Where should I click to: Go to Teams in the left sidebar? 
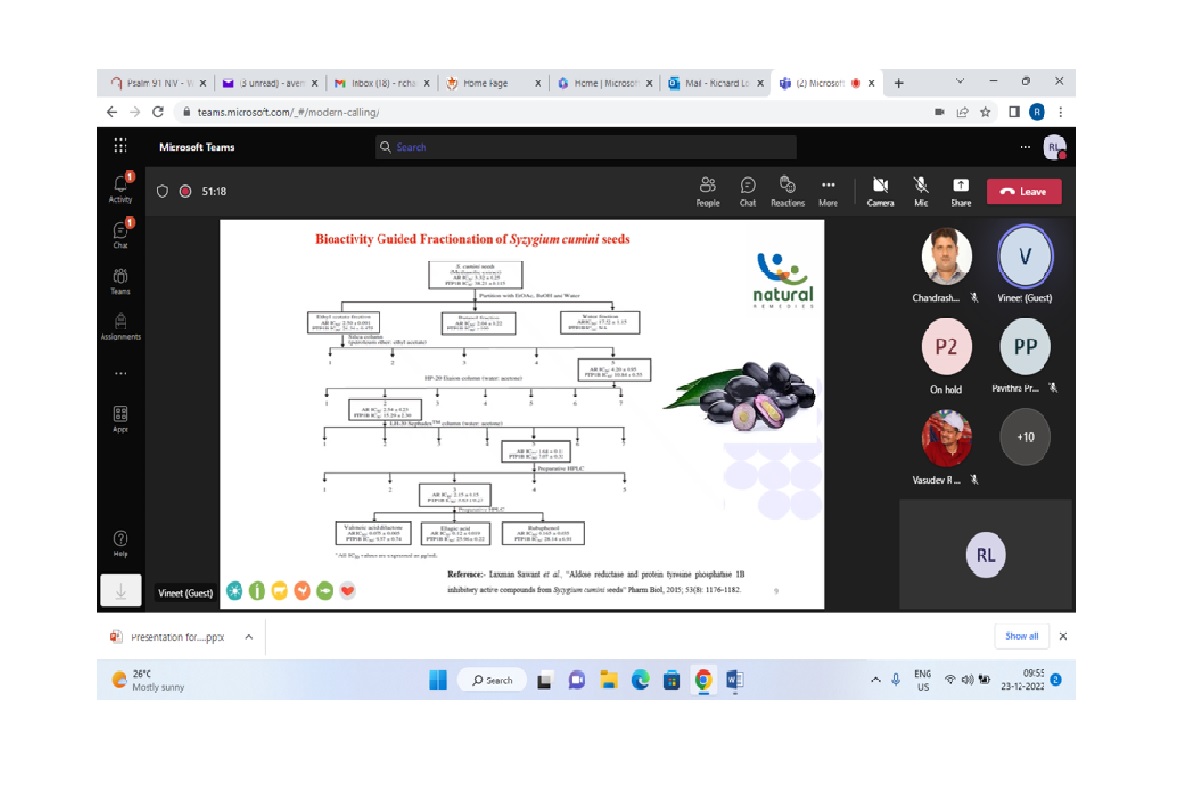coord(120,280)
